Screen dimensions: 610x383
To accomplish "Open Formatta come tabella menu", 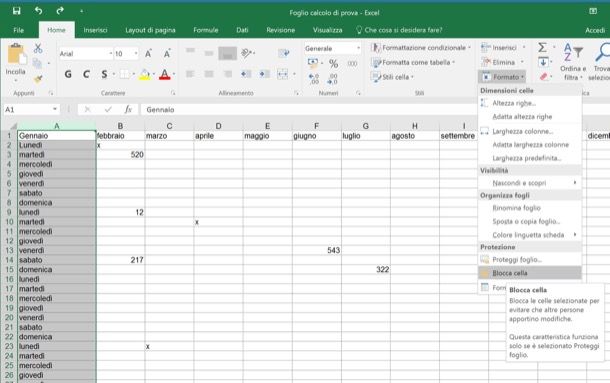I will tap(413, 62).
